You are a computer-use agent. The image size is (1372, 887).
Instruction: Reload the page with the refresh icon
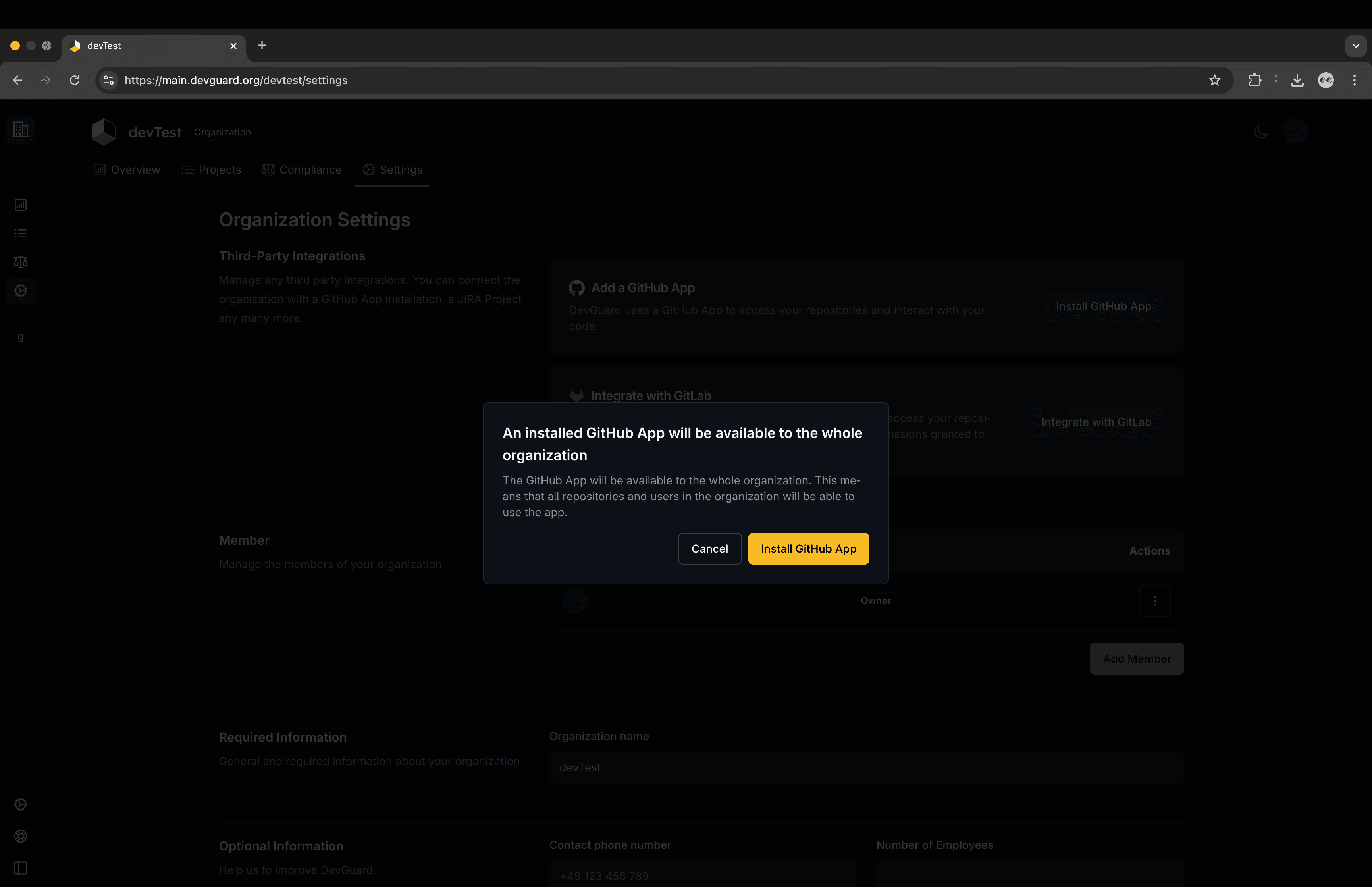[75, 80]
